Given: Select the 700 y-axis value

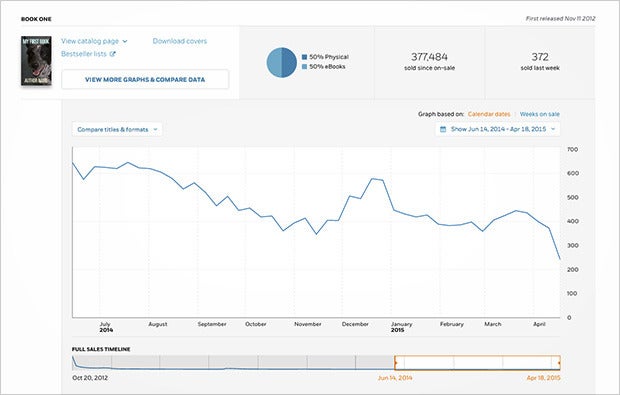Looking at the screenshot, I should pyautogui.click(x=572, y=149).
